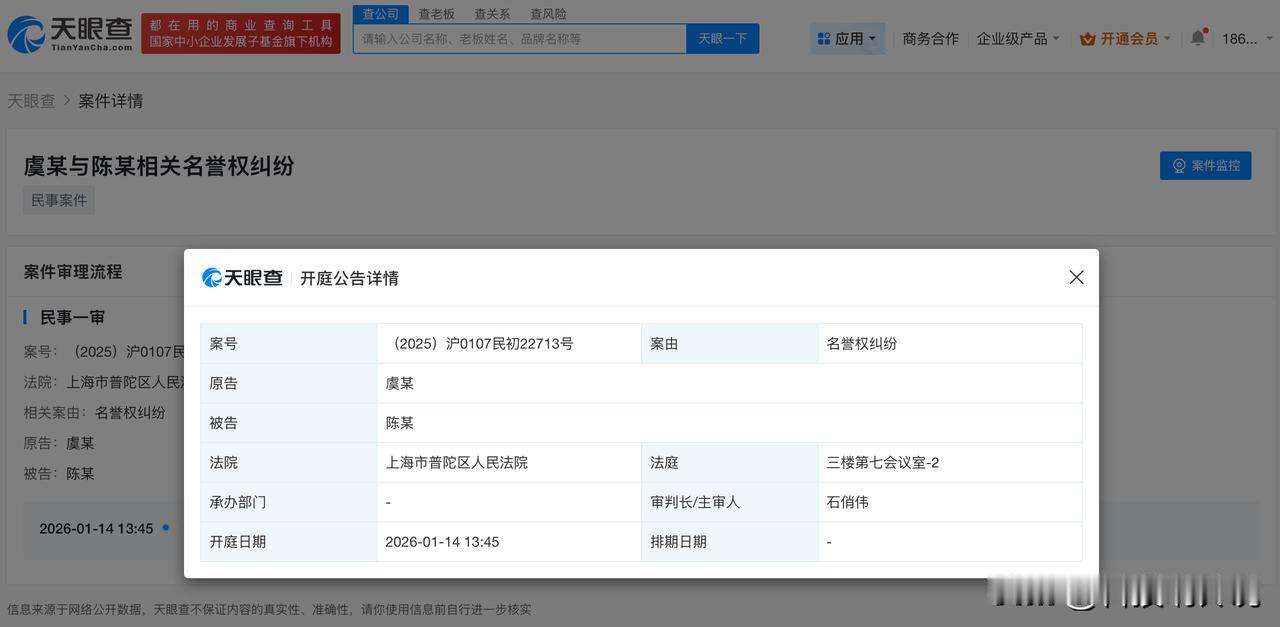1280x627 pixels.
Task: Close the 开庭公告详情 dialog
Action: [x=1076, y=277]
